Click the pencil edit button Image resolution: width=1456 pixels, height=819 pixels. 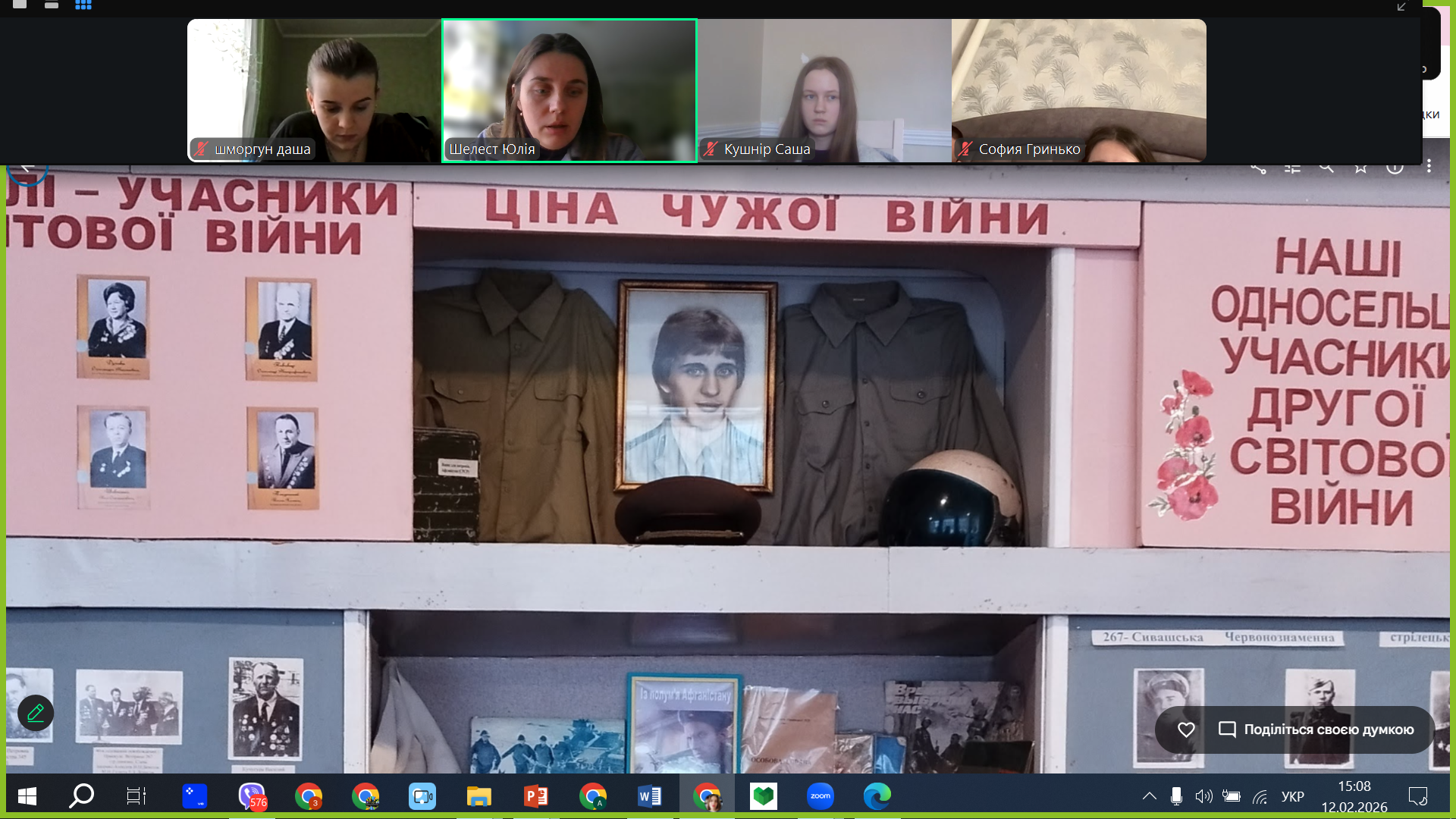(36, 713)
